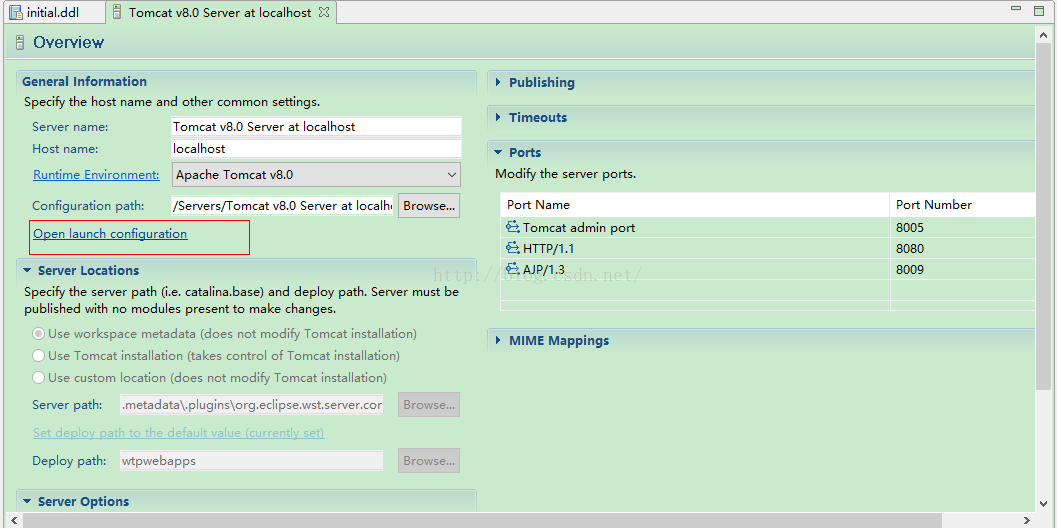Click the vertical scrollbar up arrow
The width and height of the screenshot is (1057, 528).
click(x=1044, y=34)
